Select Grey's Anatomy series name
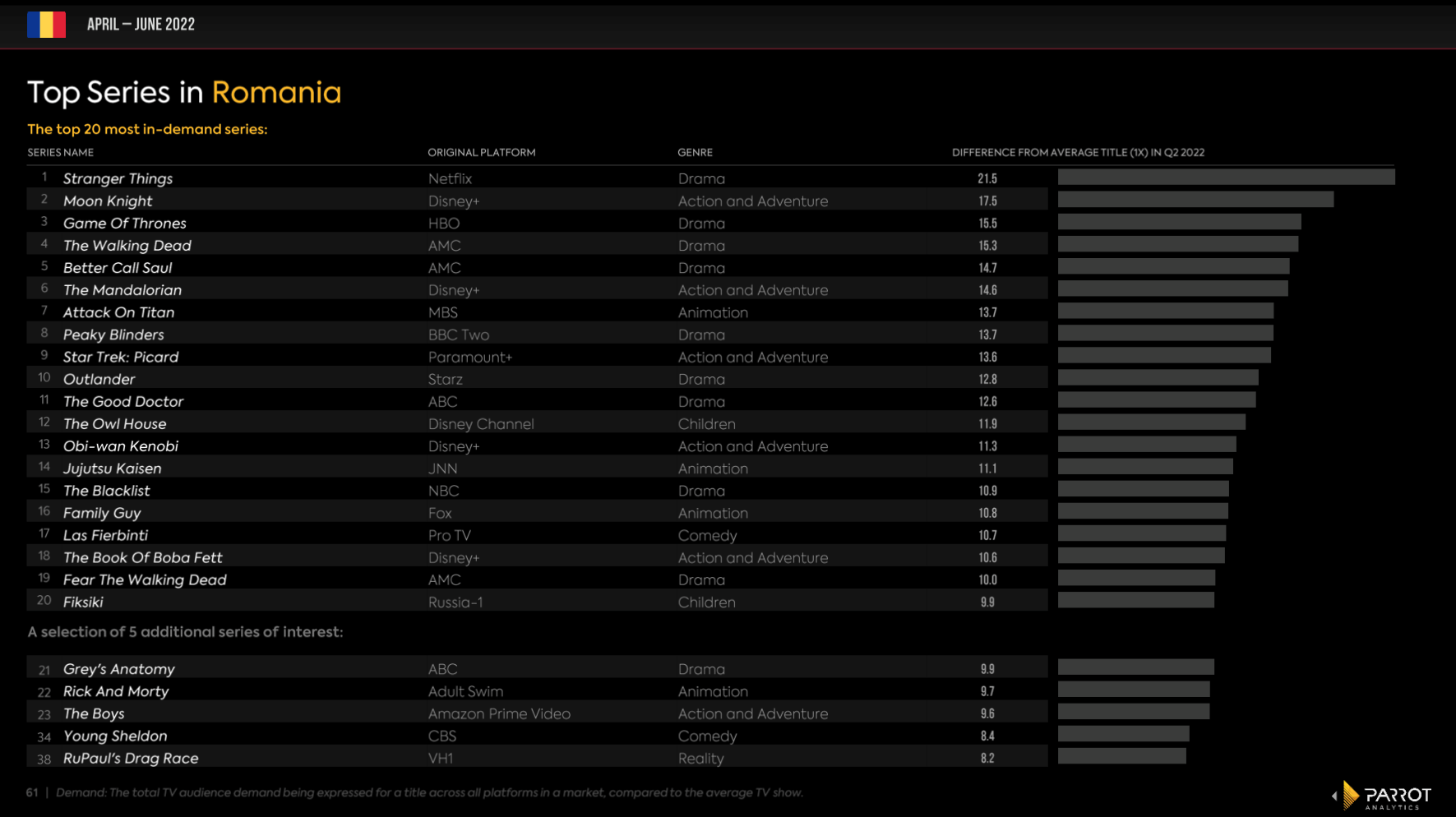 click(119, 669)
